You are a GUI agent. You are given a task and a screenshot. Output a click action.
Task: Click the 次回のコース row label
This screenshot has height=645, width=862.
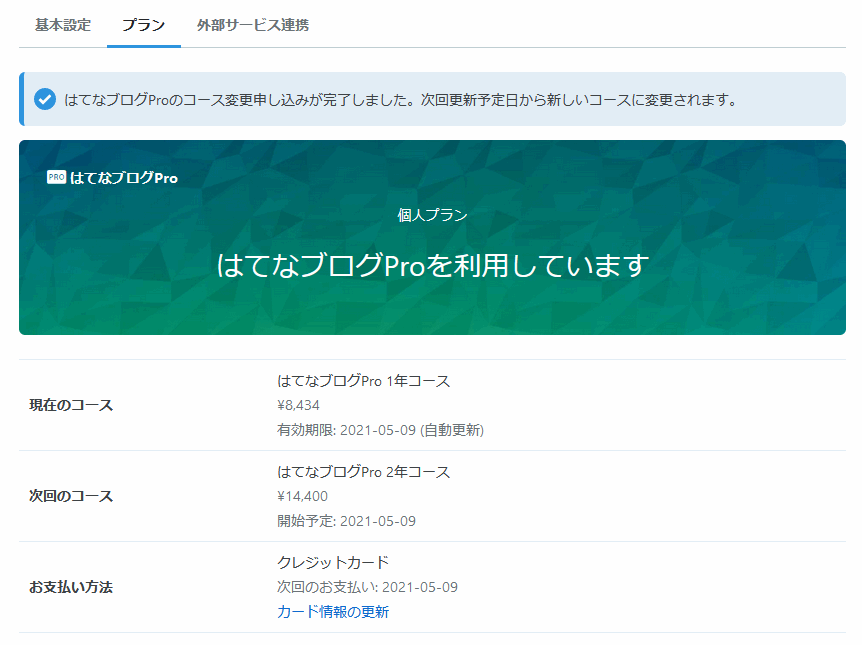[71, 496]
